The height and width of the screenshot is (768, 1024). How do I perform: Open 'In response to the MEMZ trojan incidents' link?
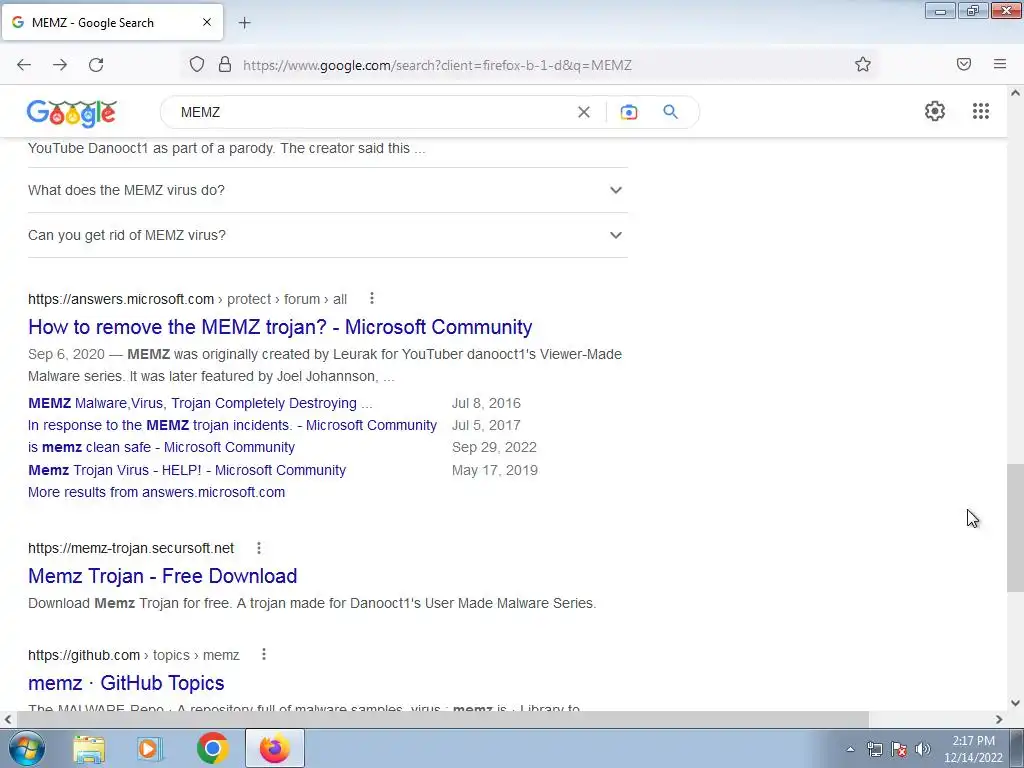pyautogui.click(x=232, y=425)
